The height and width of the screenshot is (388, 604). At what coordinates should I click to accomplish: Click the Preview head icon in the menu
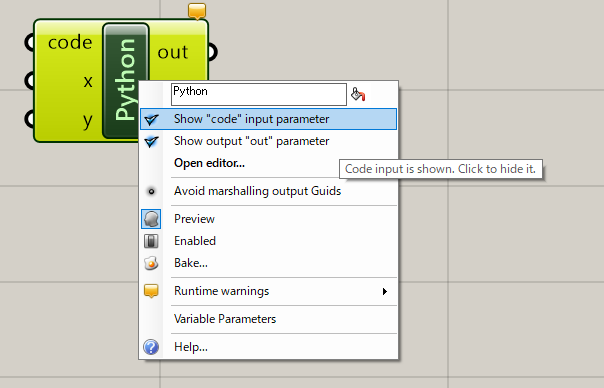[x=151, y=219]
